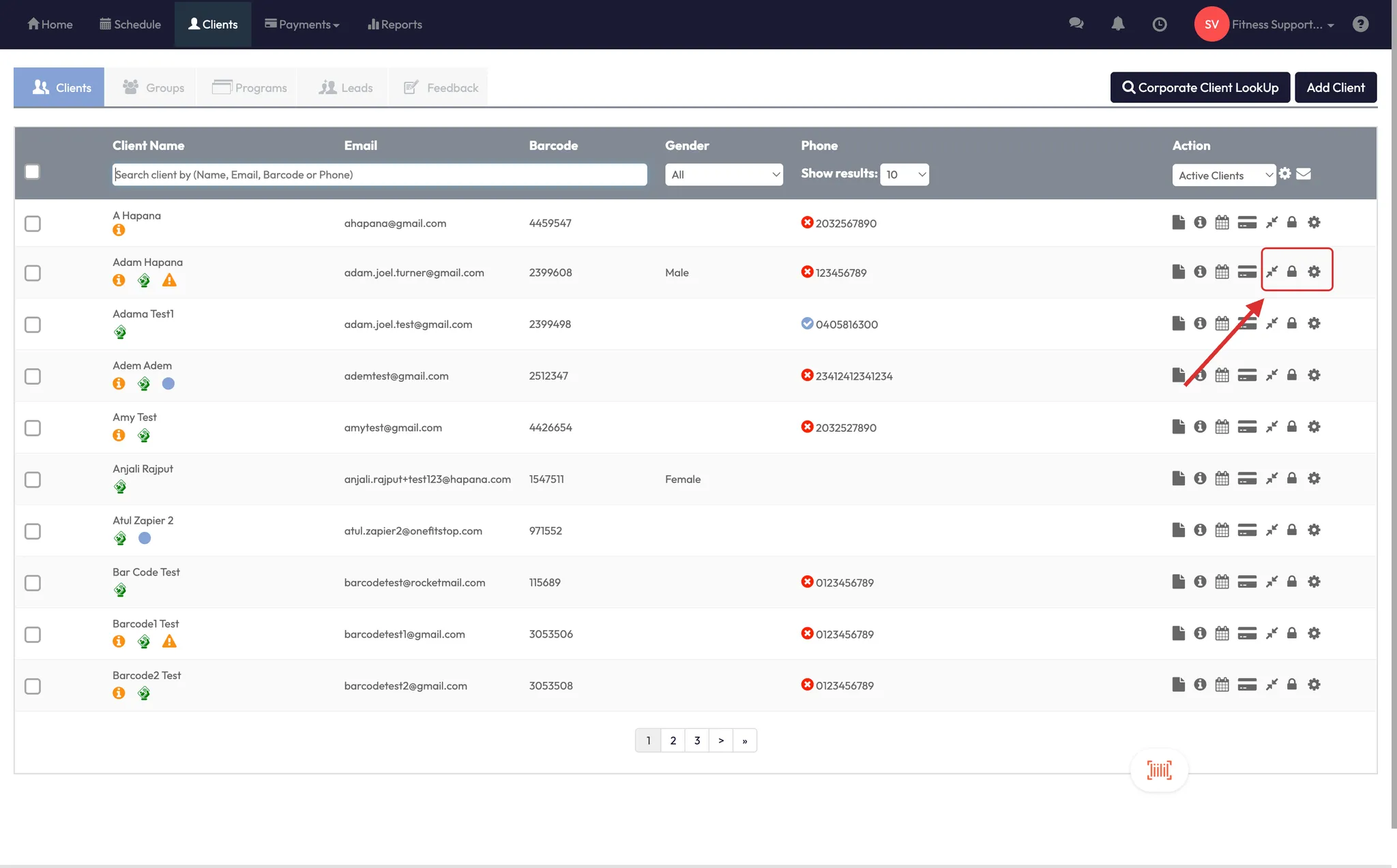
Task: Click the lock icon for Adam Hapana
Action: pyautogui.click(x=1291, y=272)
